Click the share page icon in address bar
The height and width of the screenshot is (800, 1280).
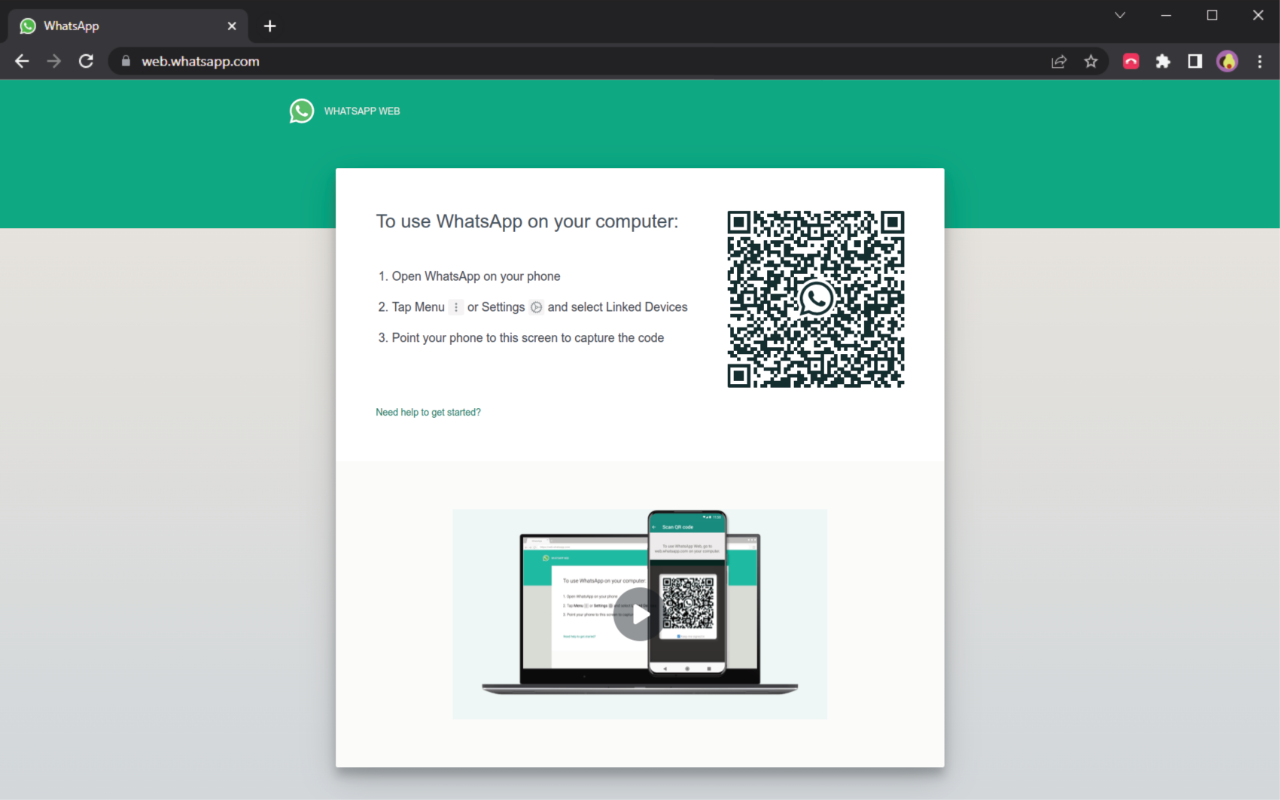(1059, 61)
